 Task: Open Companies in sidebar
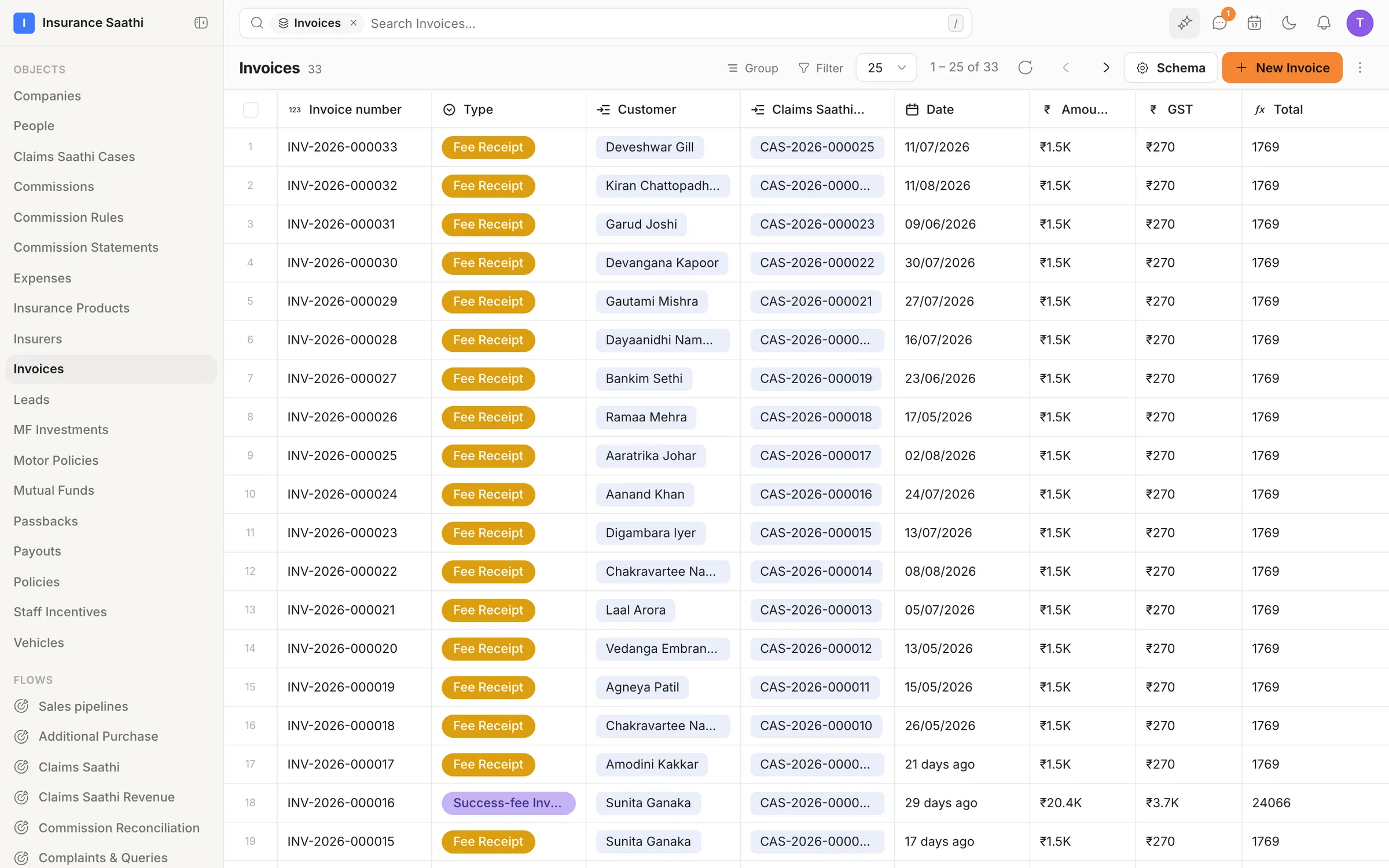pos(47,95)
